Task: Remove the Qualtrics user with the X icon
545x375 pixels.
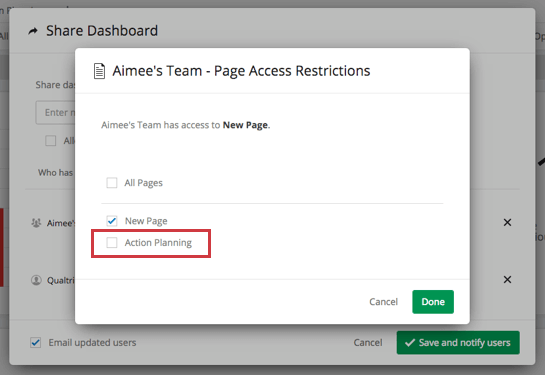Action: [x=507, y=279]
